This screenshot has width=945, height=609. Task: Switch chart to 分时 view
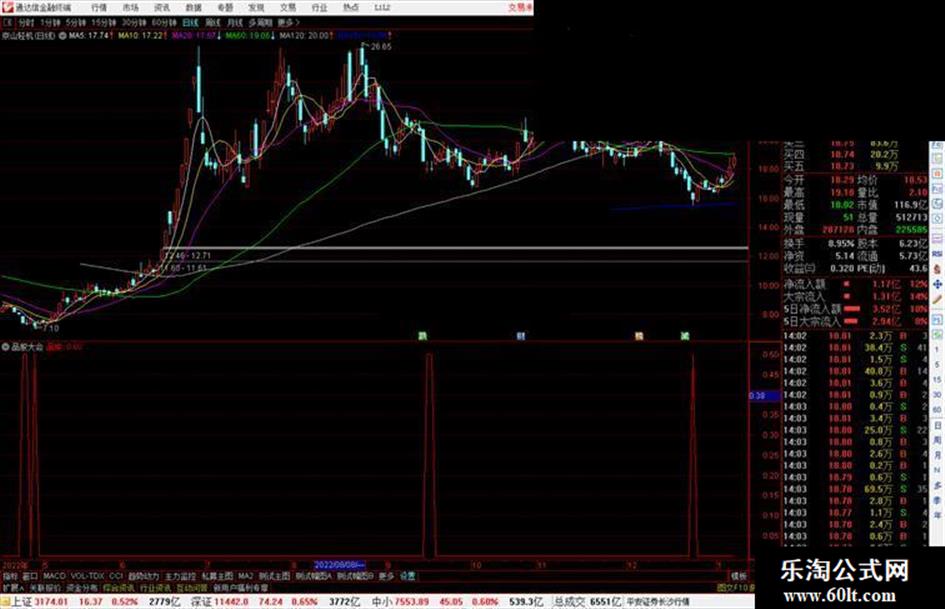point(26,22)
